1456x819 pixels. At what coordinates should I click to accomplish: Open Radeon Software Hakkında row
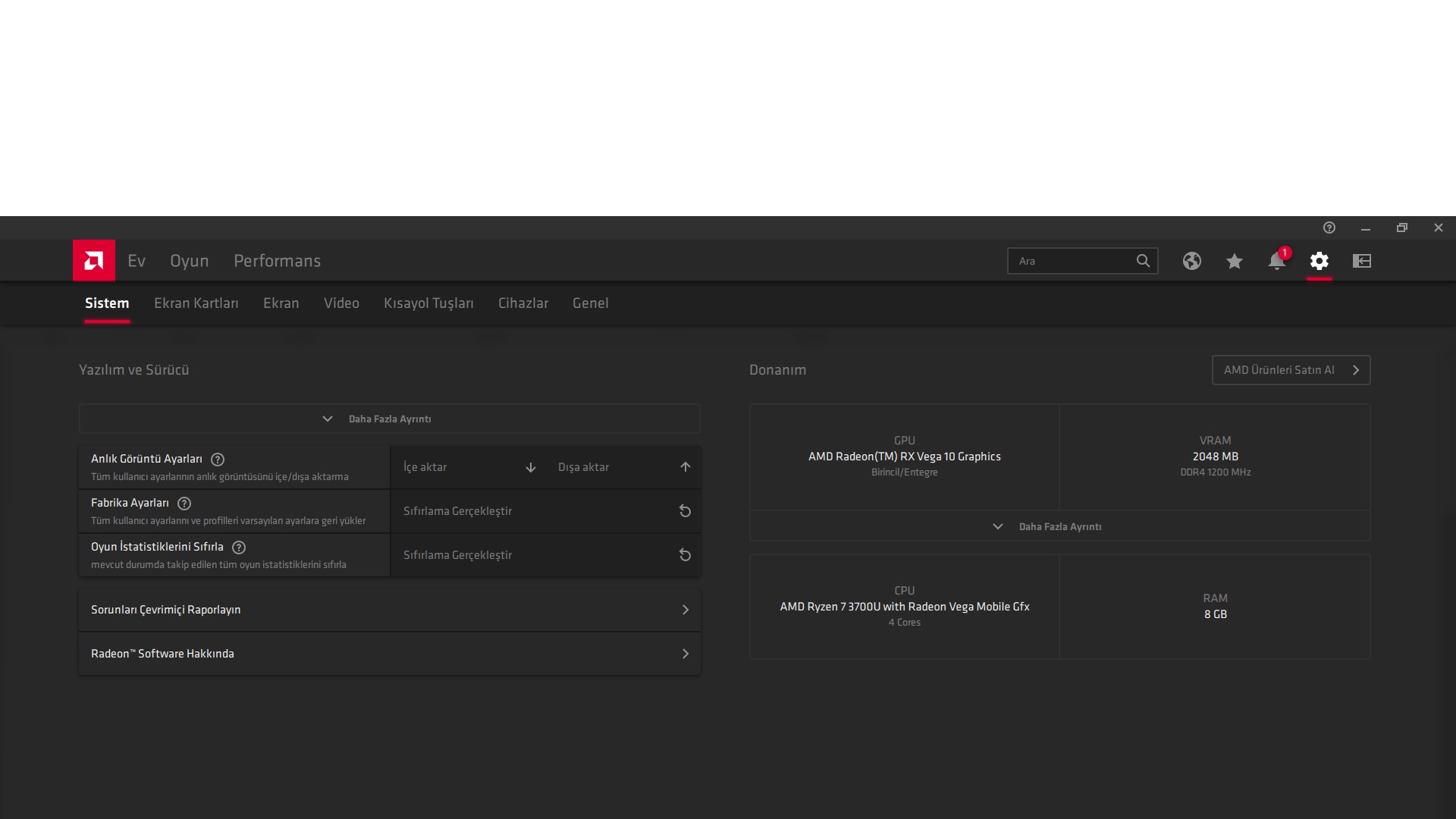coord(390,654)
